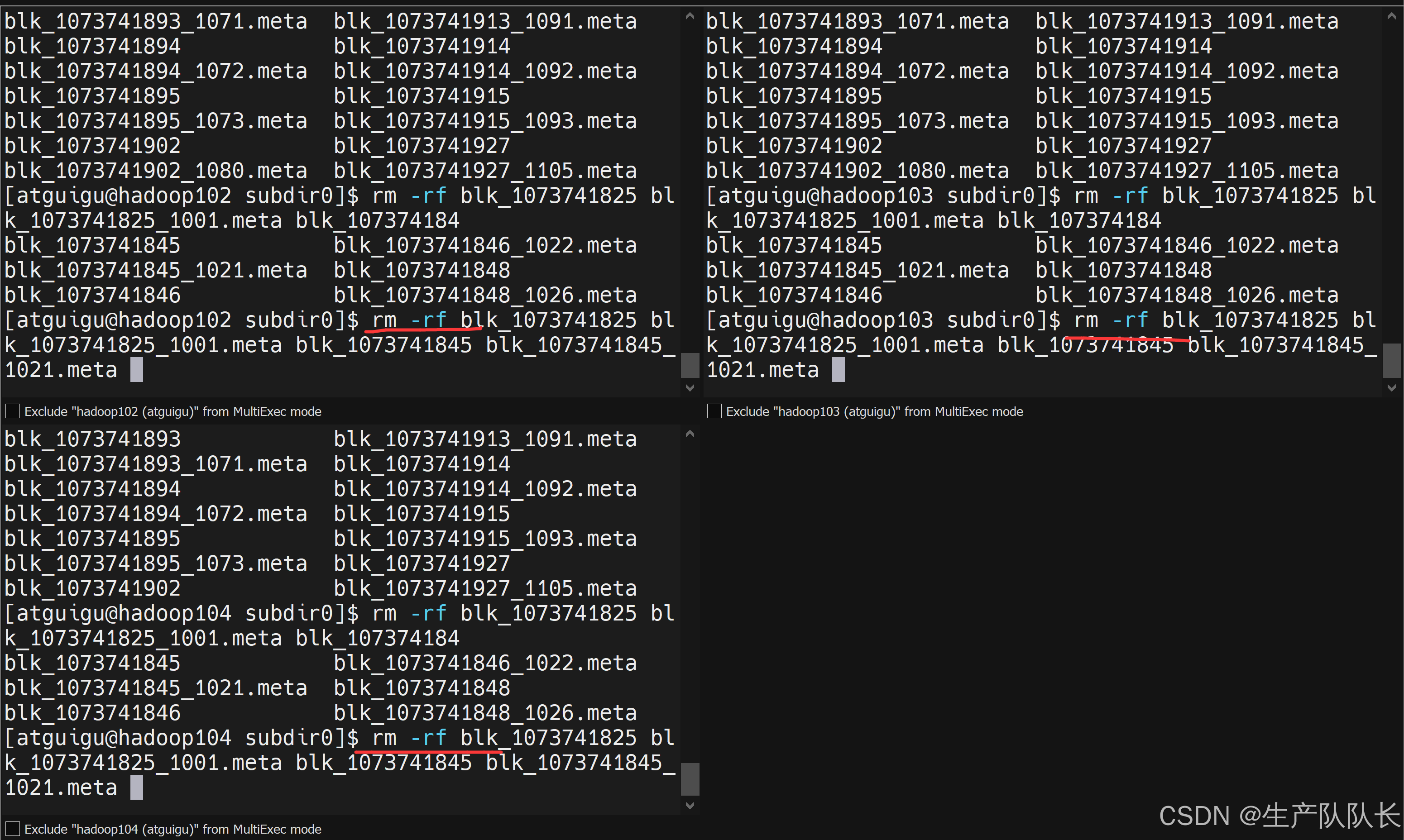This screenshot has width=1404, height=840.
Task: Select blk_1073741893_1071.meta in the hadoop104 pane
Action: (x=156, y=464)
